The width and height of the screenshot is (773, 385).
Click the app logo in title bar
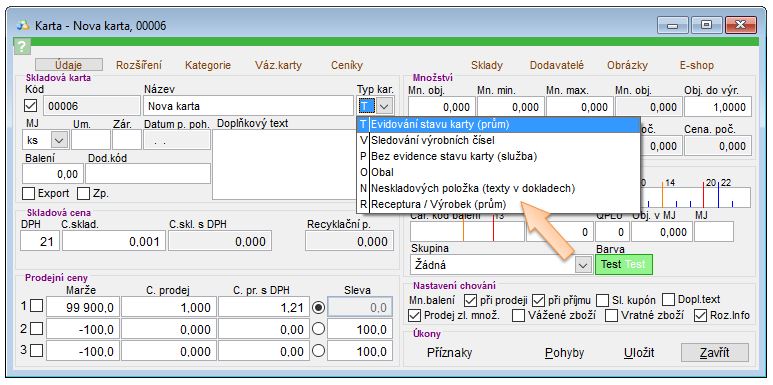pyautogui.click(x=23, y=25)
